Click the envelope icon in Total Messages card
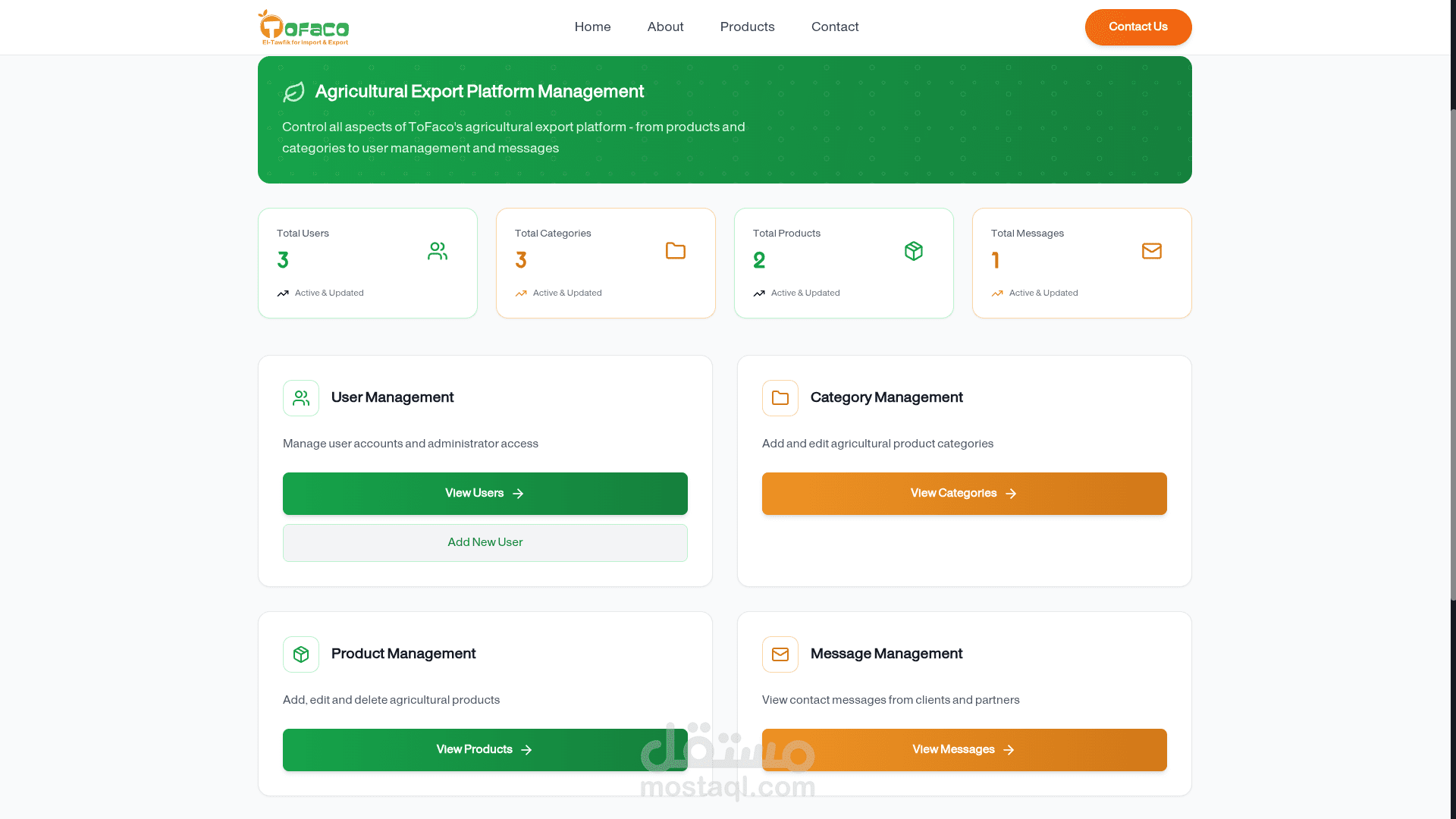The width and height of the screenshot is (1456, 819). point(1151,251)
